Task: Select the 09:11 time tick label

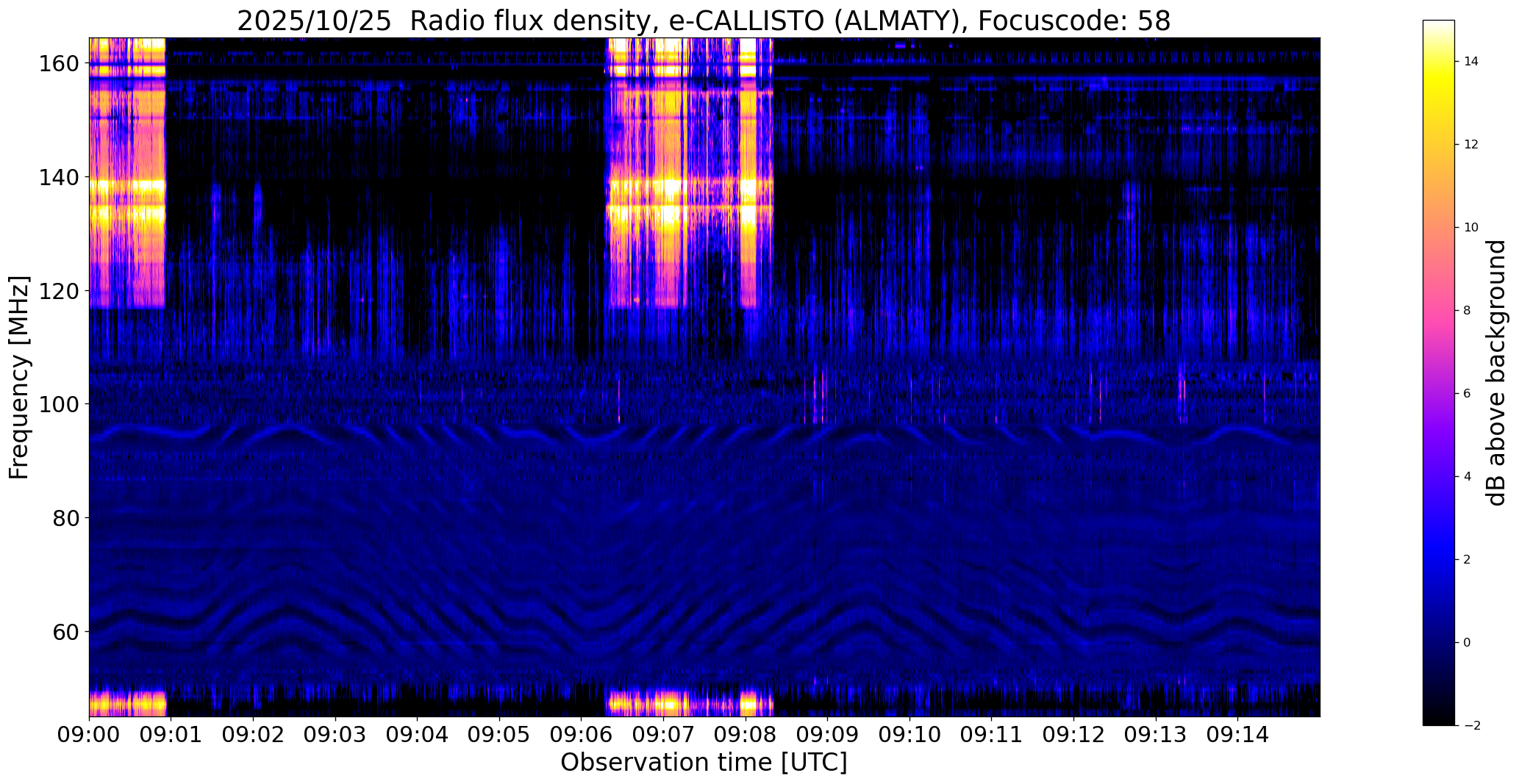Action: click(991, 734)
